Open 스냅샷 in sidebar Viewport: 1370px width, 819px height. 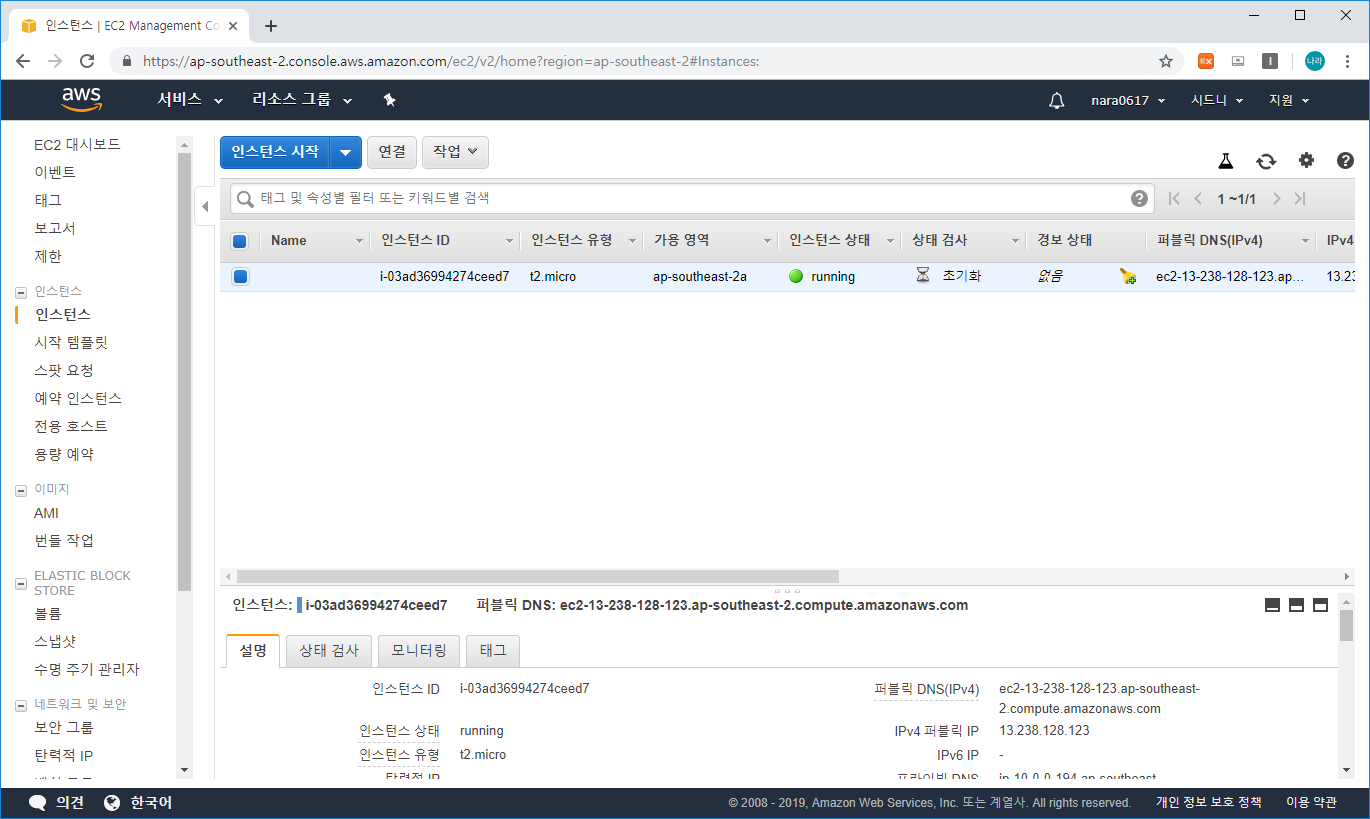[x=55, y=641]
